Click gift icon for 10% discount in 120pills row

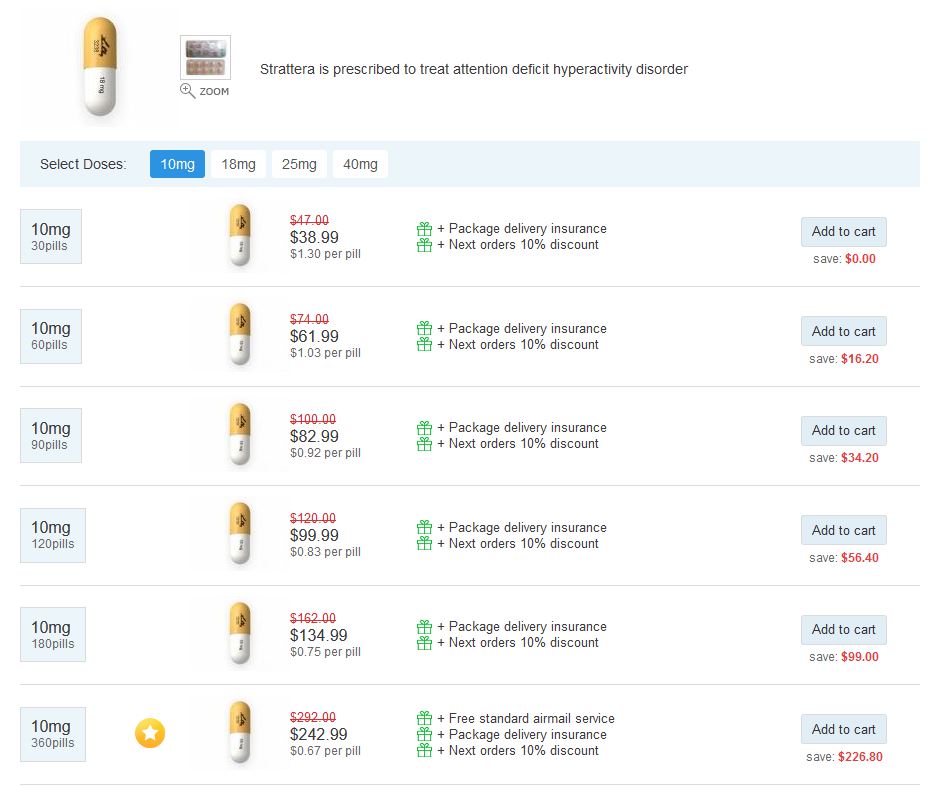[x=425, y=543]
